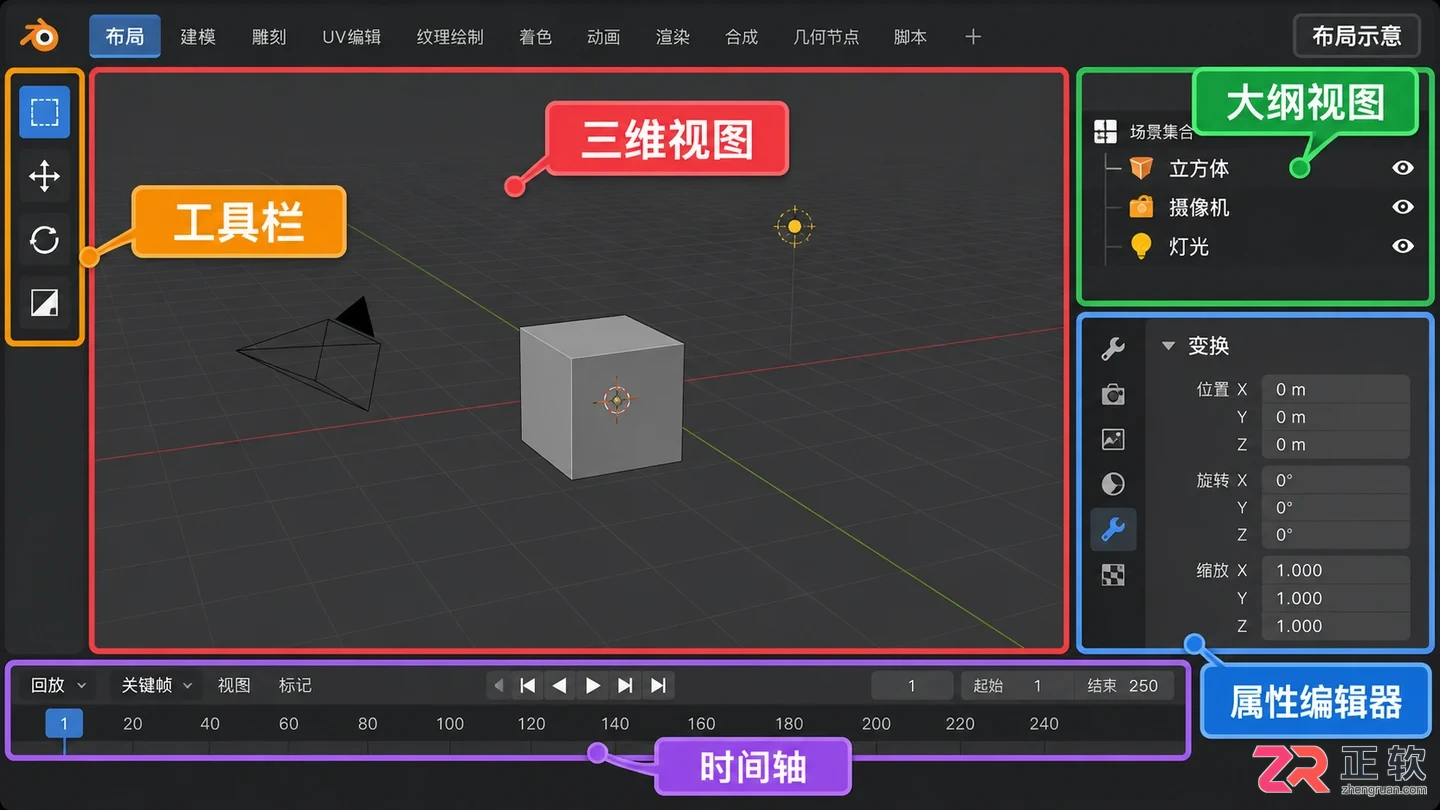Activate the Rotate tool in the toolbar
The image size is (1440, 810).
click(x=44, y=240)
